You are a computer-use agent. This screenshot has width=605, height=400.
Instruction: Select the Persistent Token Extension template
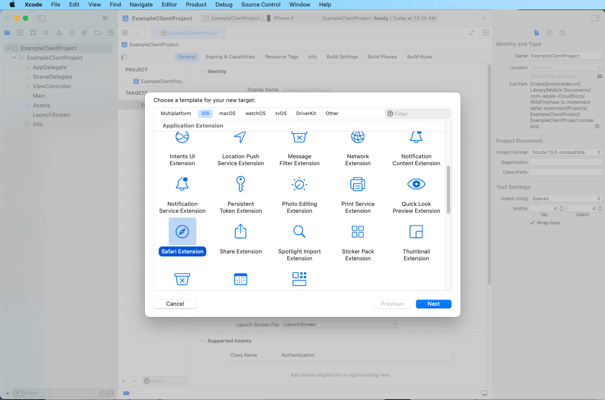click(x=240, y=194)
